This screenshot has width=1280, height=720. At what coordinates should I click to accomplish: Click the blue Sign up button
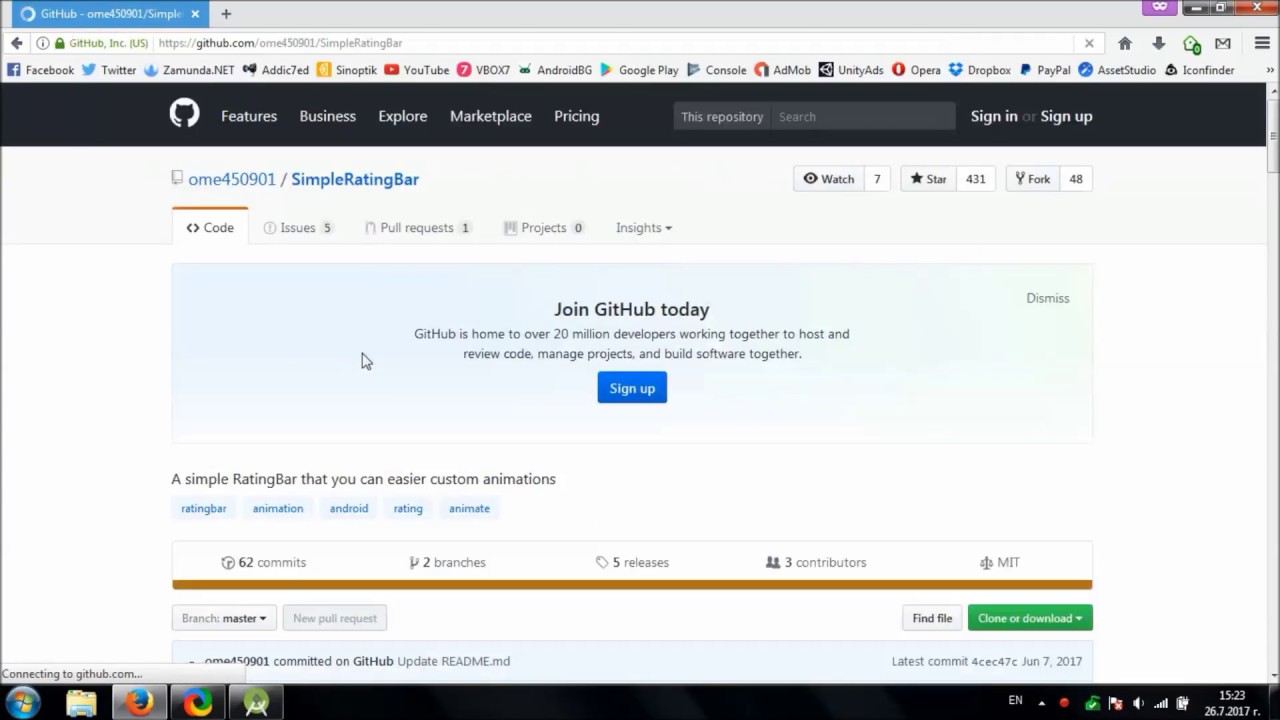632,388
